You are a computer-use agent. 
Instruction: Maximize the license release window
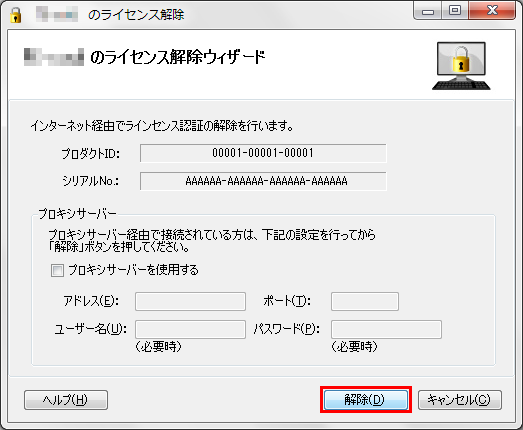click(455, 11)
